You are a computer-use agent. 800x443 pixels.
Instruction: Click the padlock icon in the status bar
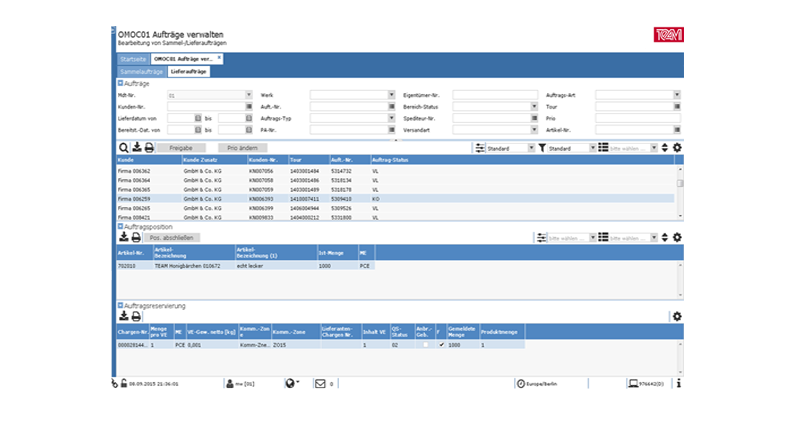[x=123, y=383]
